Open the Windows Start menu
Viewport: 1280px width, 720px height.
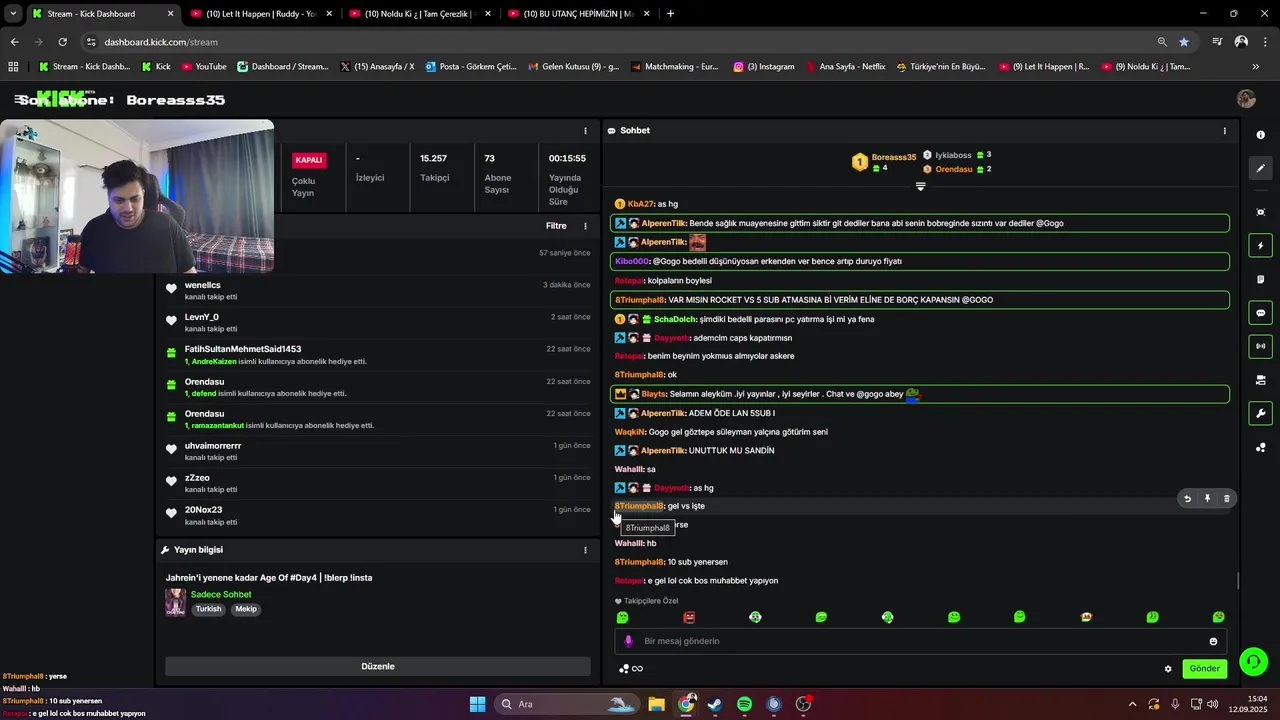(477, 704)
